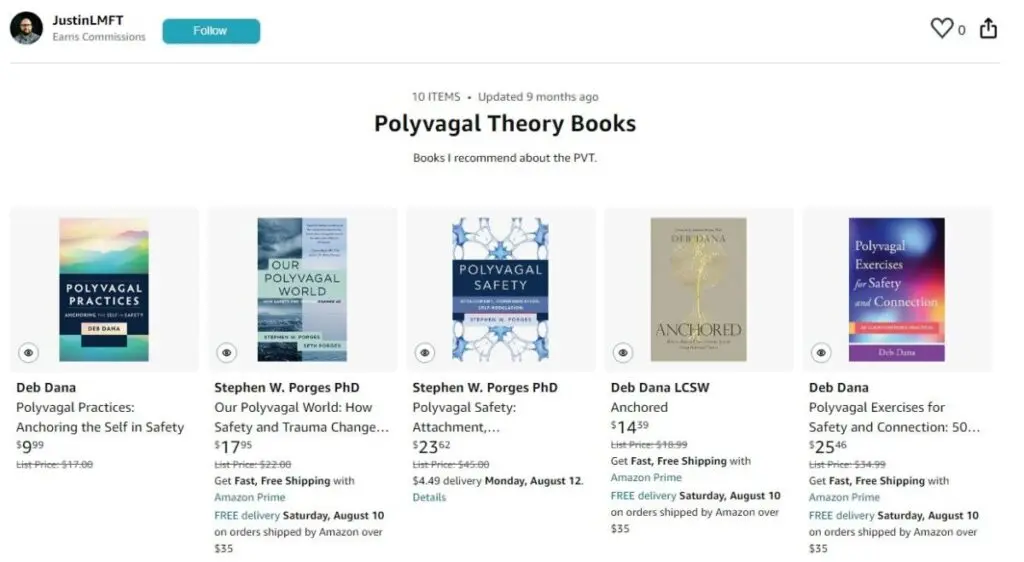
Task: Click eye icon on Polyvagal Safety cover
Action: coord(425,352)
